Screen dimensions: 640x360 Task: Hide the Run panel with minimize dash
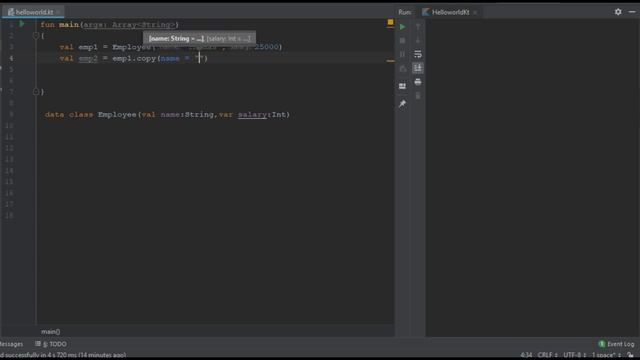click(x=632, y=12)
